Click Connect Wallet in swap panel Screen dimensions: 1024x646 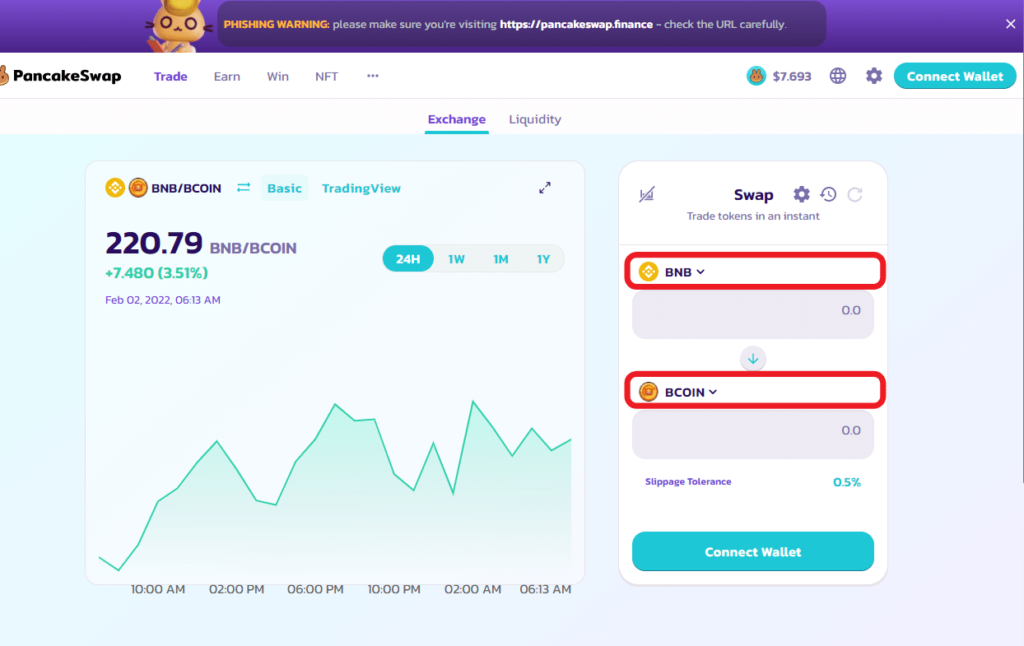(753, 551)
